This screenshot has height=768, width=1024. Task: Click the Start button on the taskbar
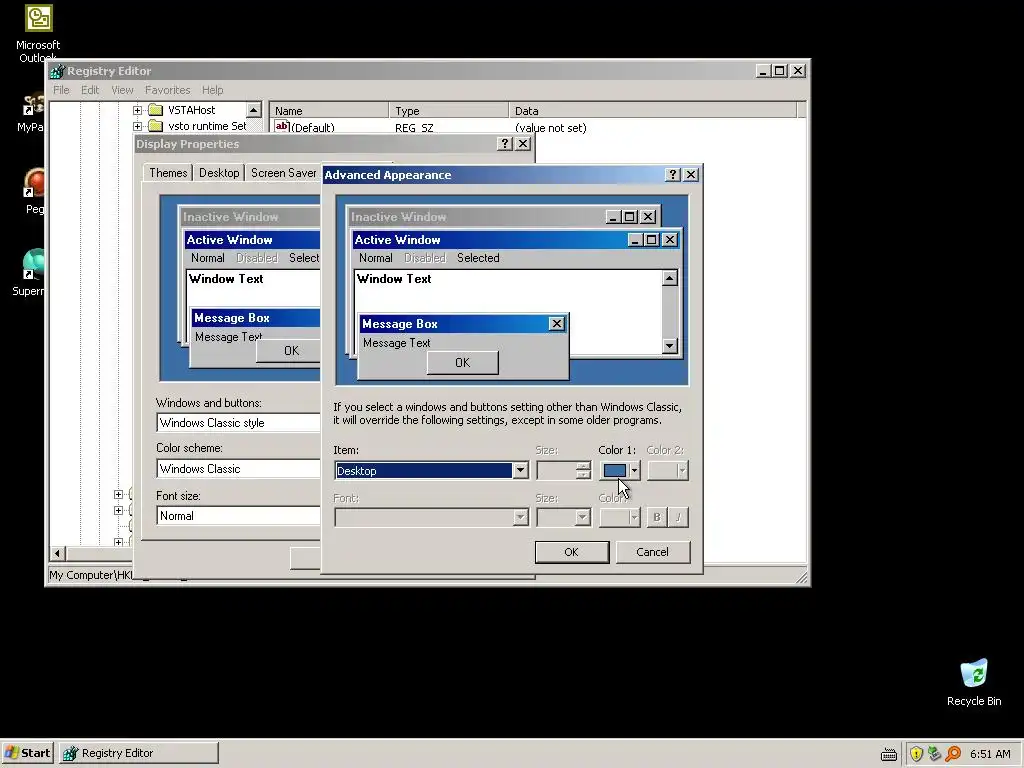[x=27, y=753]
